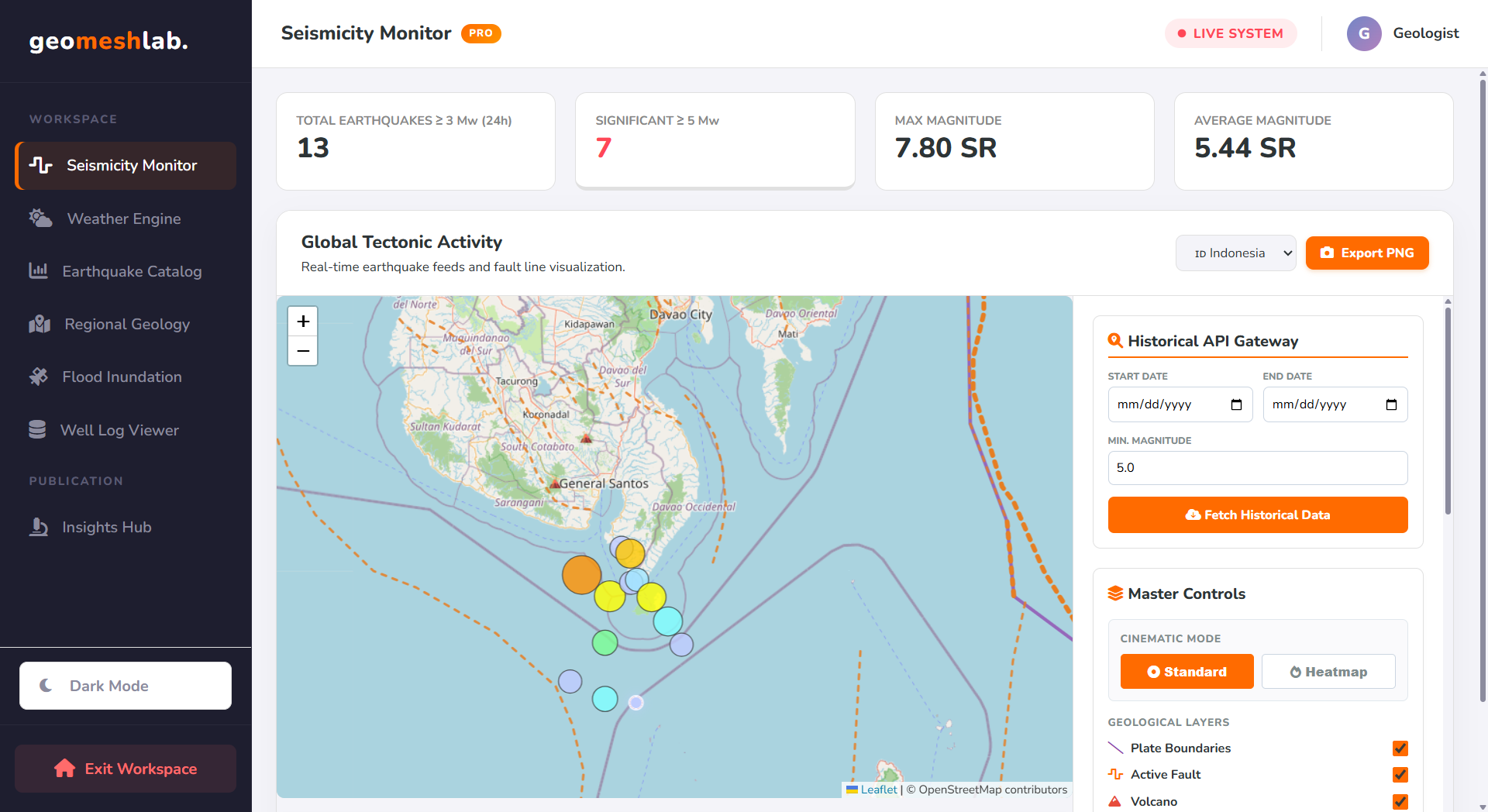The width and height of the screenshot is (1488, 812).
Task: Click the Flood Inundation satellite icon
Action: (38, 377)
